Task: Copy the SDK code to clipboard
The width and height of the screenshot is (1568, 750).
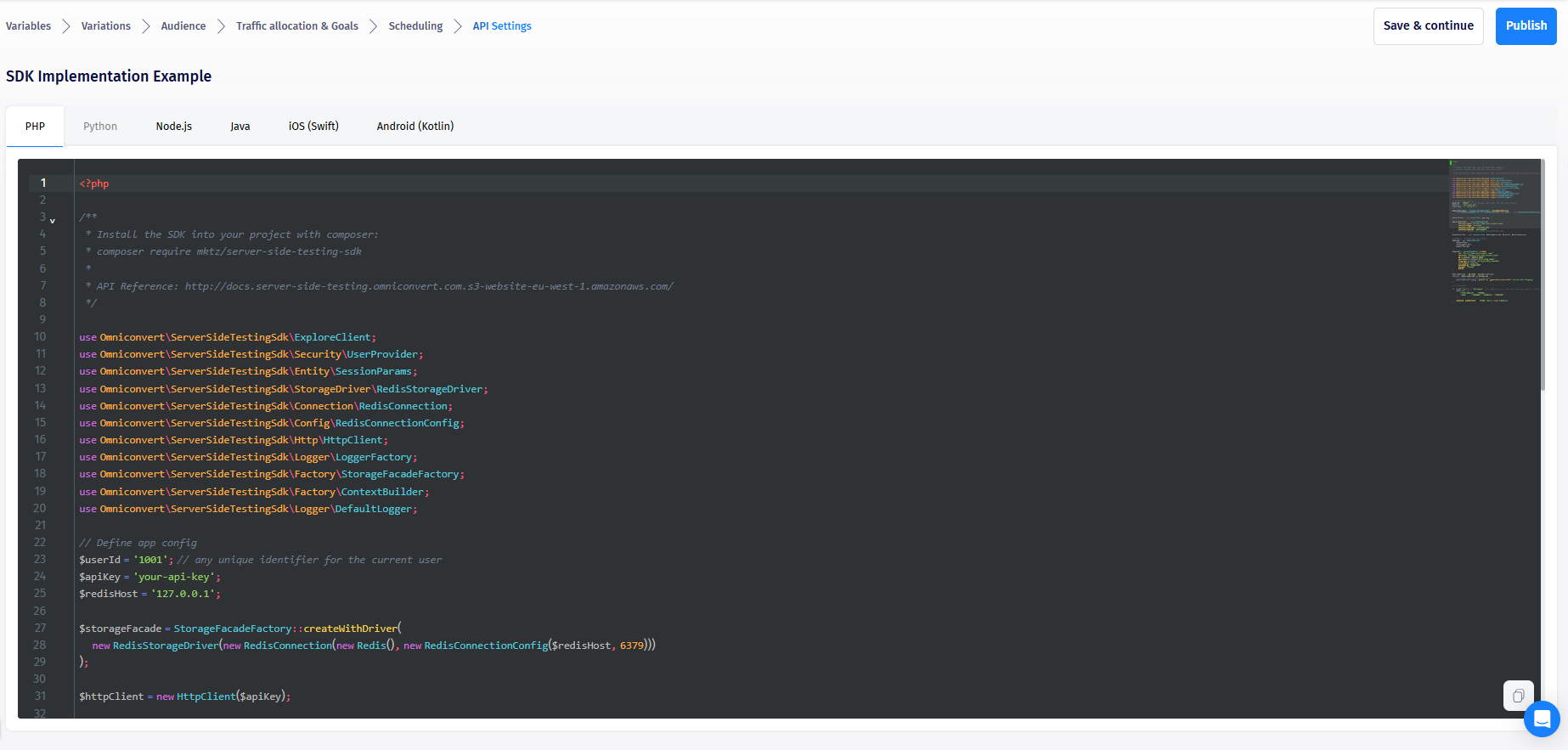Action: [x=1518, y=696]
